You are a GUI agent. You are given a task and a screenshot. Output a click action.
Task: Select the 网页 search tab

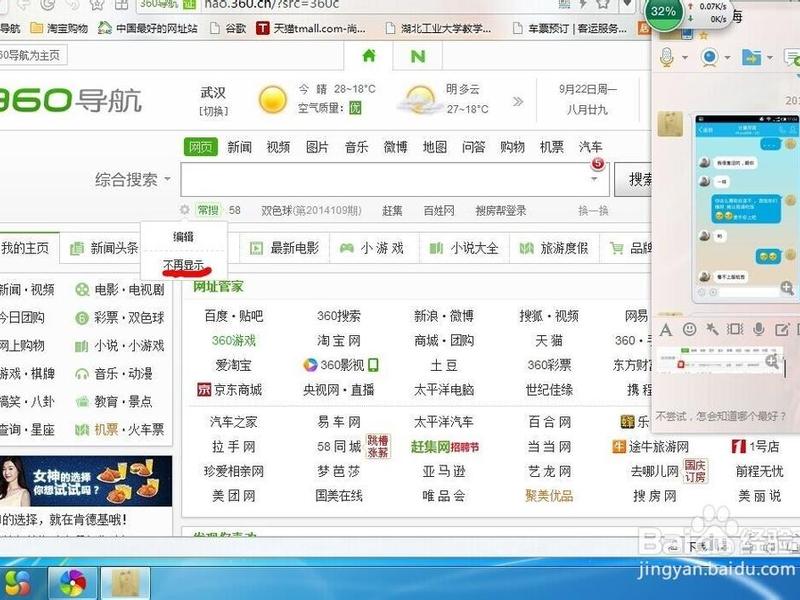pyautogui.click(x=201, y=147)
